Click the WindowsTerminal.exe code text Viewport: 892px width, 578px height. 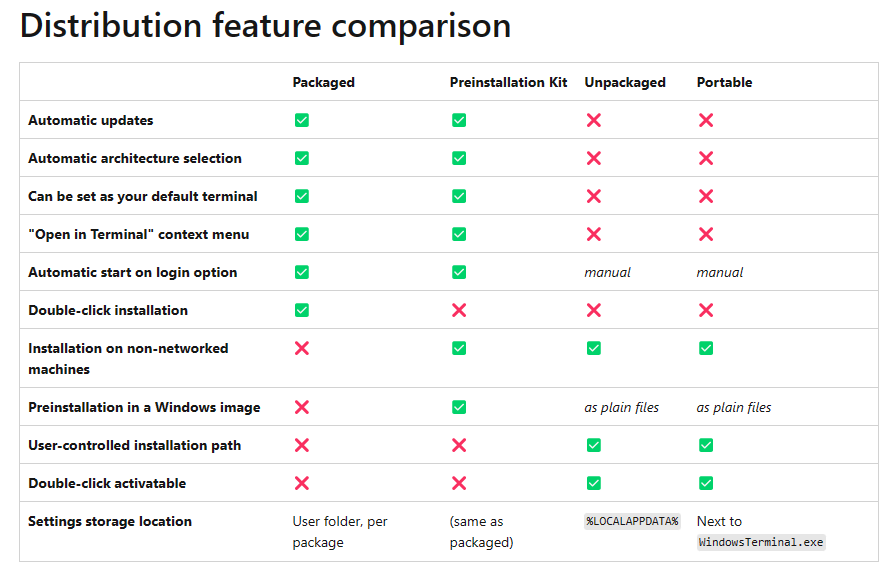tap(761, 542)
